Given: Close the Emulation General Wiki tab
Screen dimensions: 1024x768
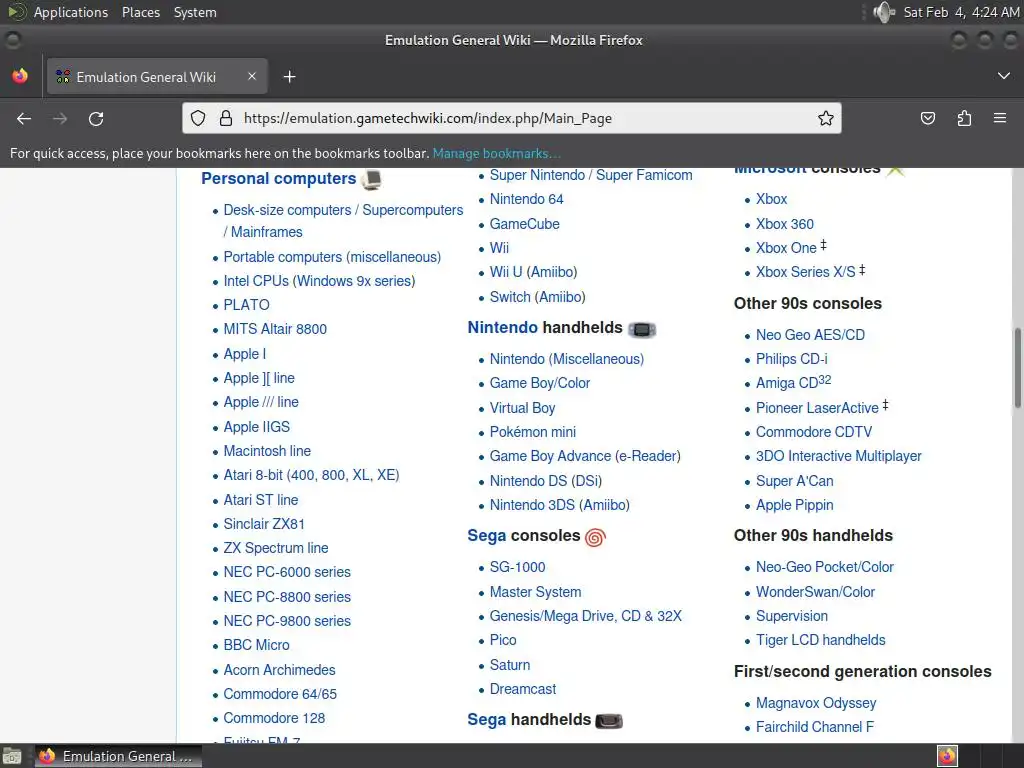Looking at the screenshot, I should [x=251, y=76].
